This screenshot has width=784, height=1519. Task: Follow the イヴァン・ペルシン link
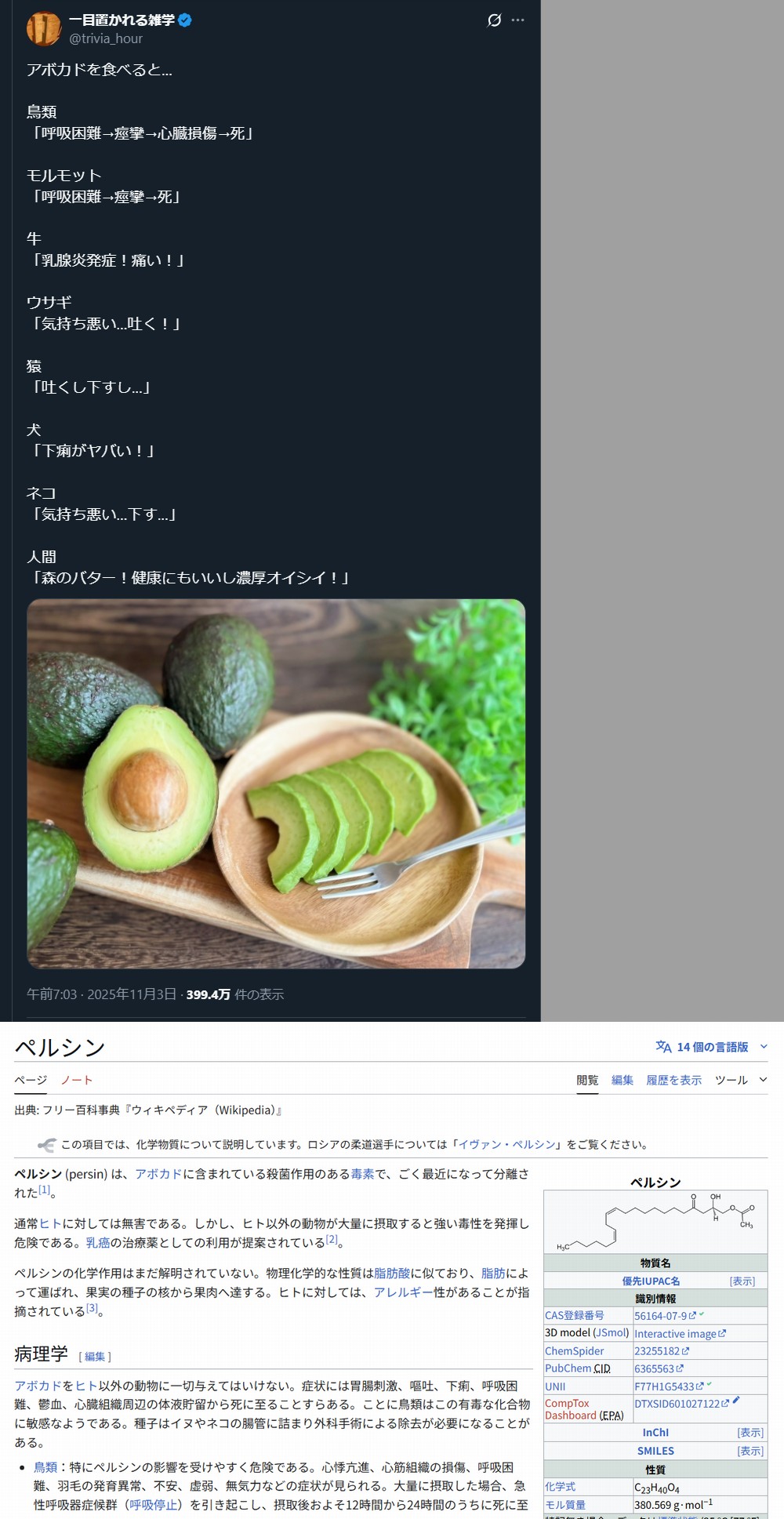(506, 1145)
